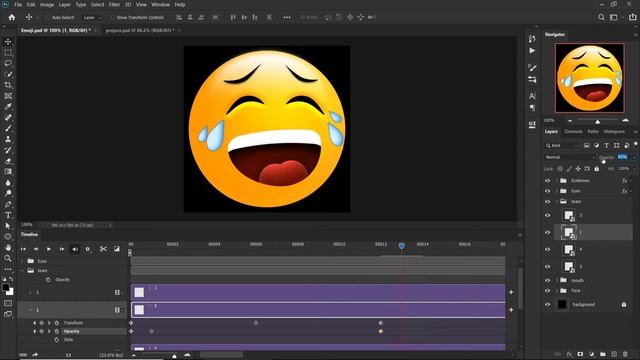Switch to the Channels tab
This screenshot has width=640, height=360.
click(x=573, y=132)
